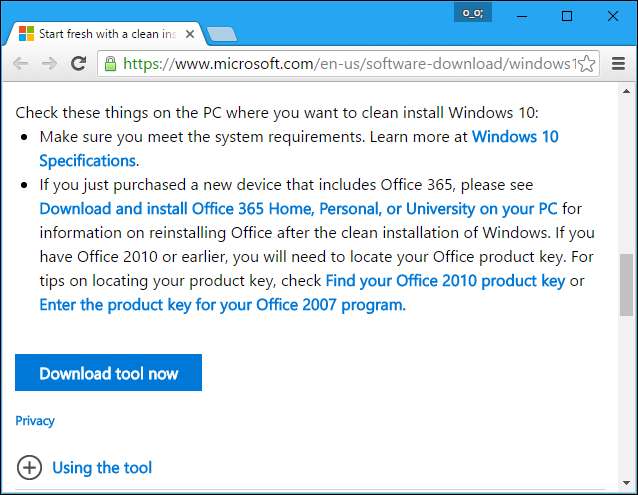Click Find your Office 2010 product key
This screenshot has width=638, height=495.
tap(445, 281)
